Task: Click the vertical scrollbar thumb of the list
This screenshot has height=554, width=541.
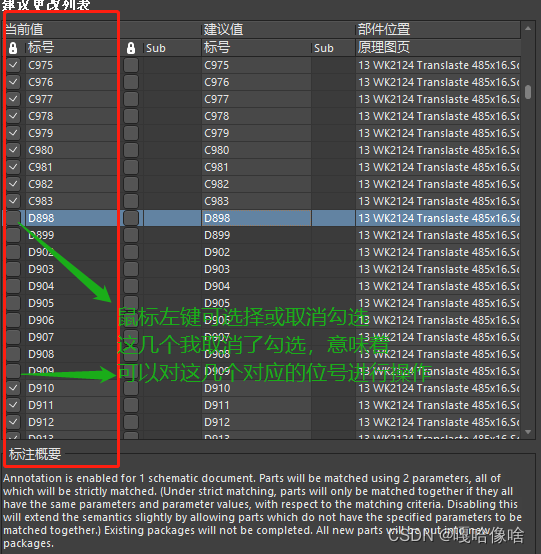Action: 528,92
